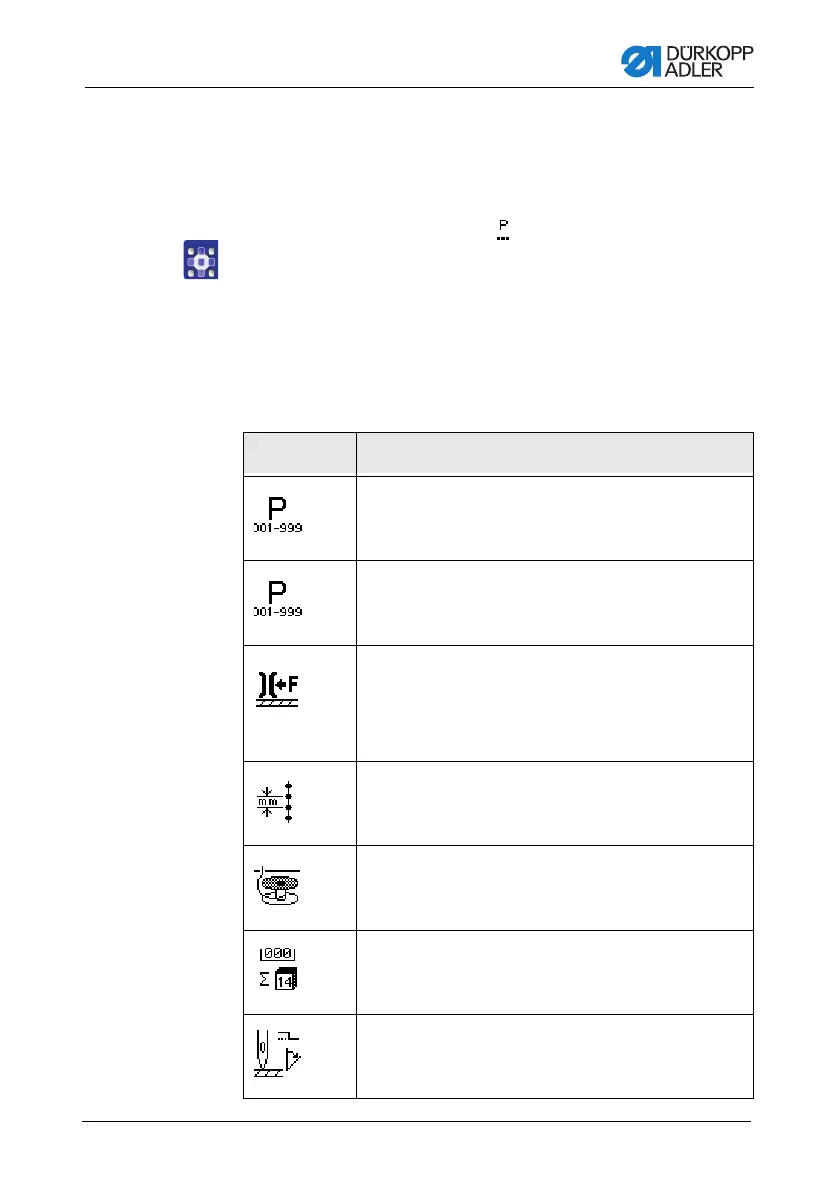Click the gray header cell above icons
The image size is (838, 1192).
pos(300,455)
